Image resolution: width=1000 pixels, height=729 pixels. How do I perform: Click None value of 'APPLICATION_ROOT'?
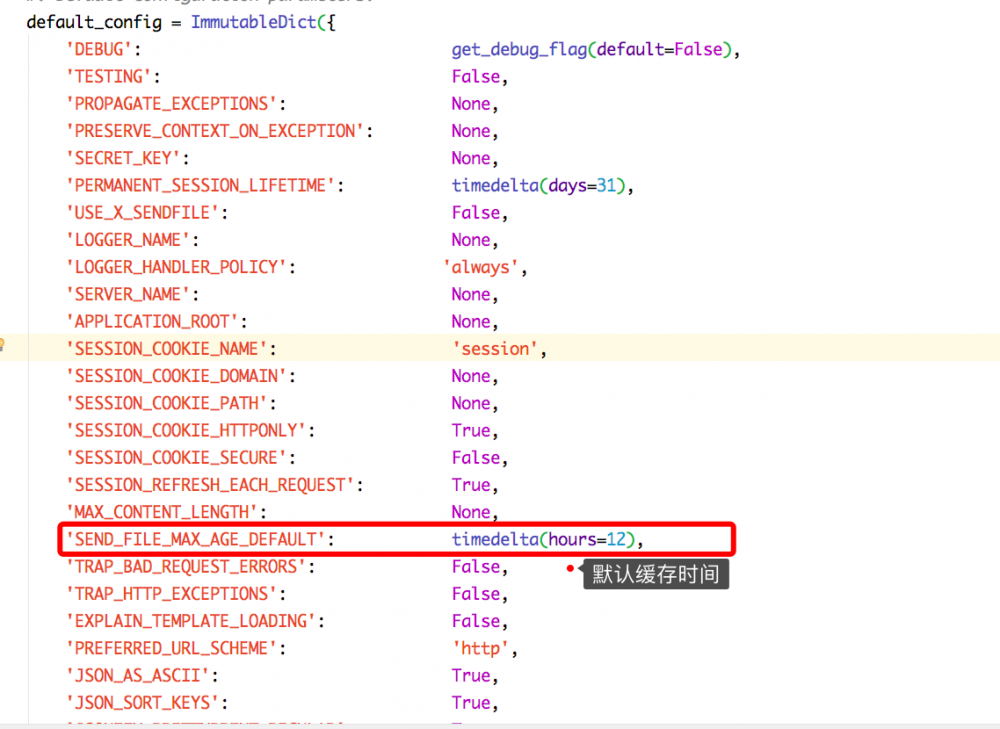pos(471,322)
